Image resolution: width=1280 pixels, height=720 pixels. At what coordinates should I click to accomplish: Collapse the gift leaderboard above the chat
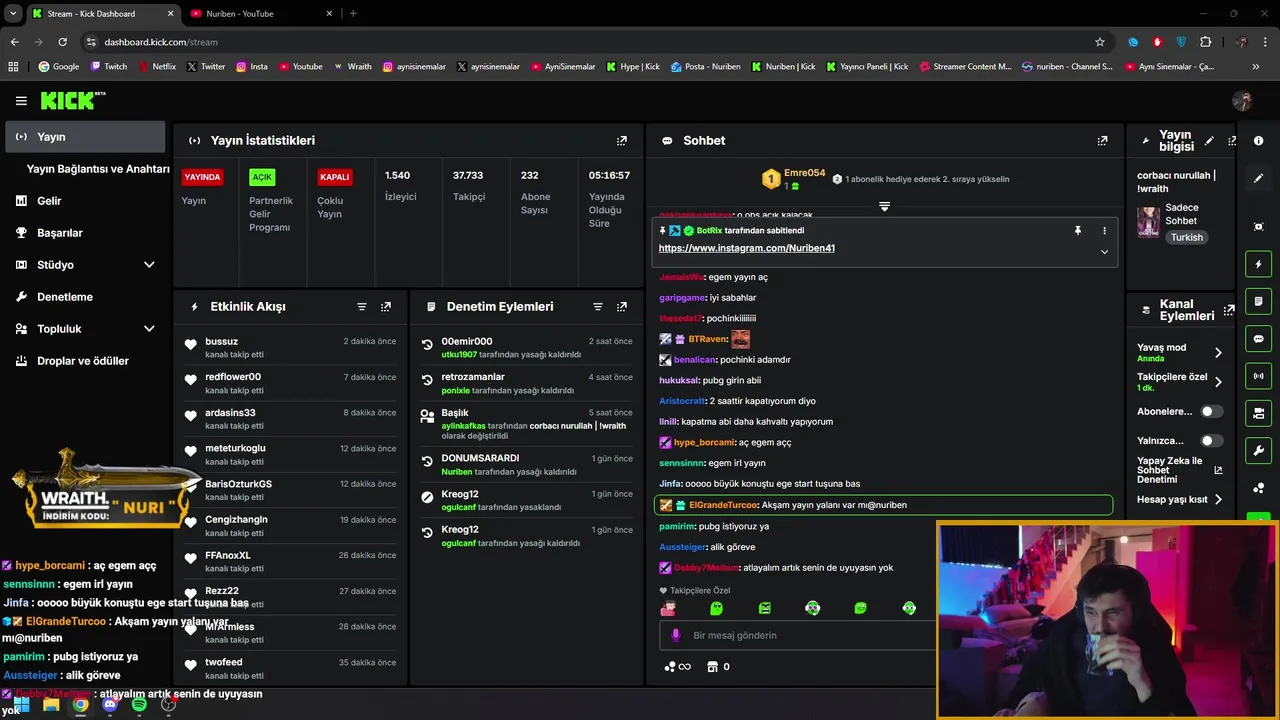pos(884,206)
